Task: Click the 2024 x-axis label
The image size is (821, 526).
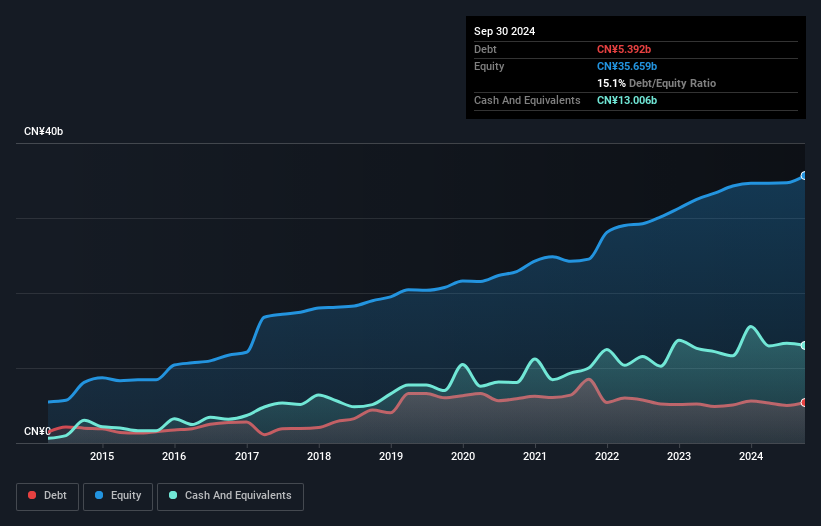Action: click(751, 456)
